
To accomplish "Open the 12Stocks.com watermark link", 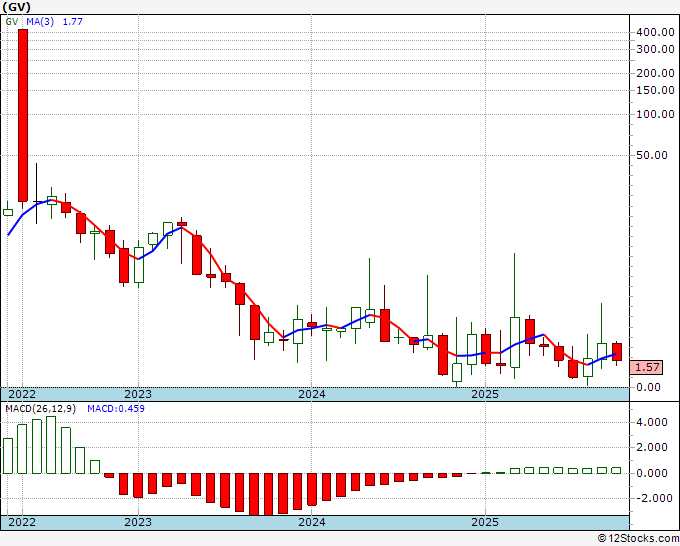I will (635, 538).
